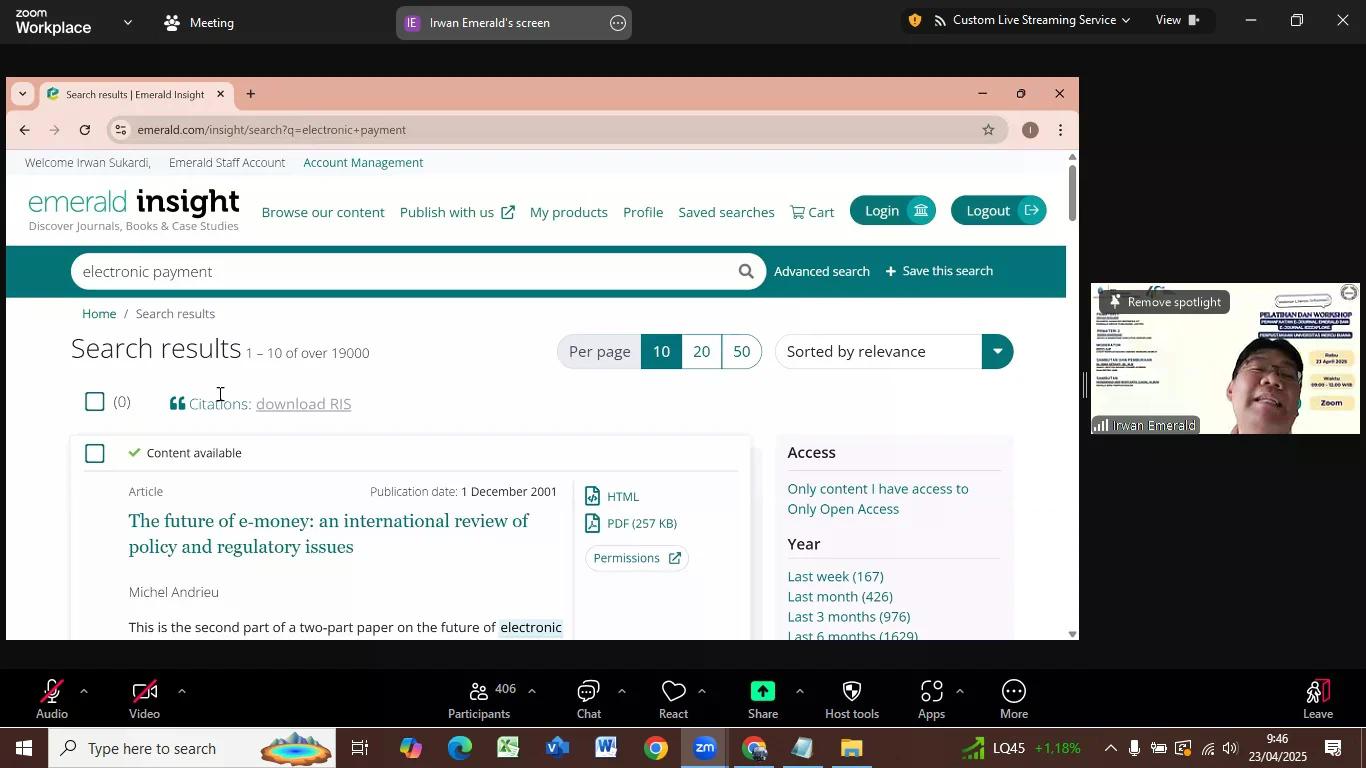Expand the Sorted by relevance dropdown

[996, 351]
